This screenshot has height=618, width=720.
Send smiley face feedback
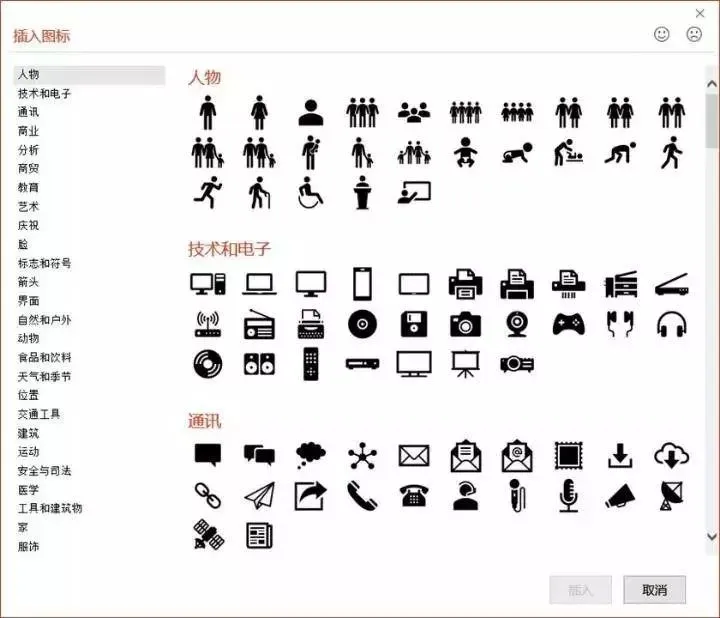(662, 34)
